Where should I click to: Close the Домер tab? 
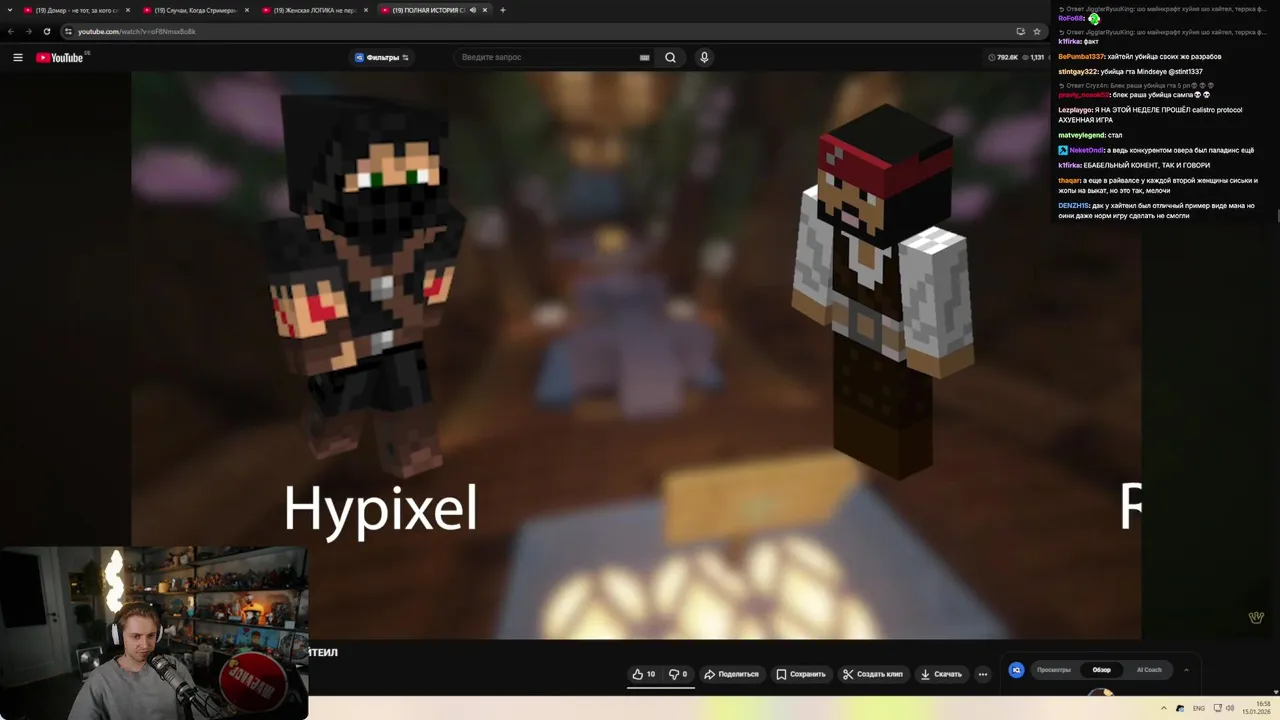tap(128, 10)
